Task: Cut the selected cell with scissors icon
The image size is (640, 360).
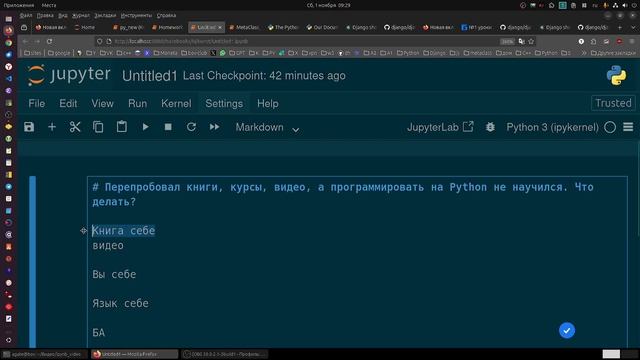Action: (x=75, y=127)
